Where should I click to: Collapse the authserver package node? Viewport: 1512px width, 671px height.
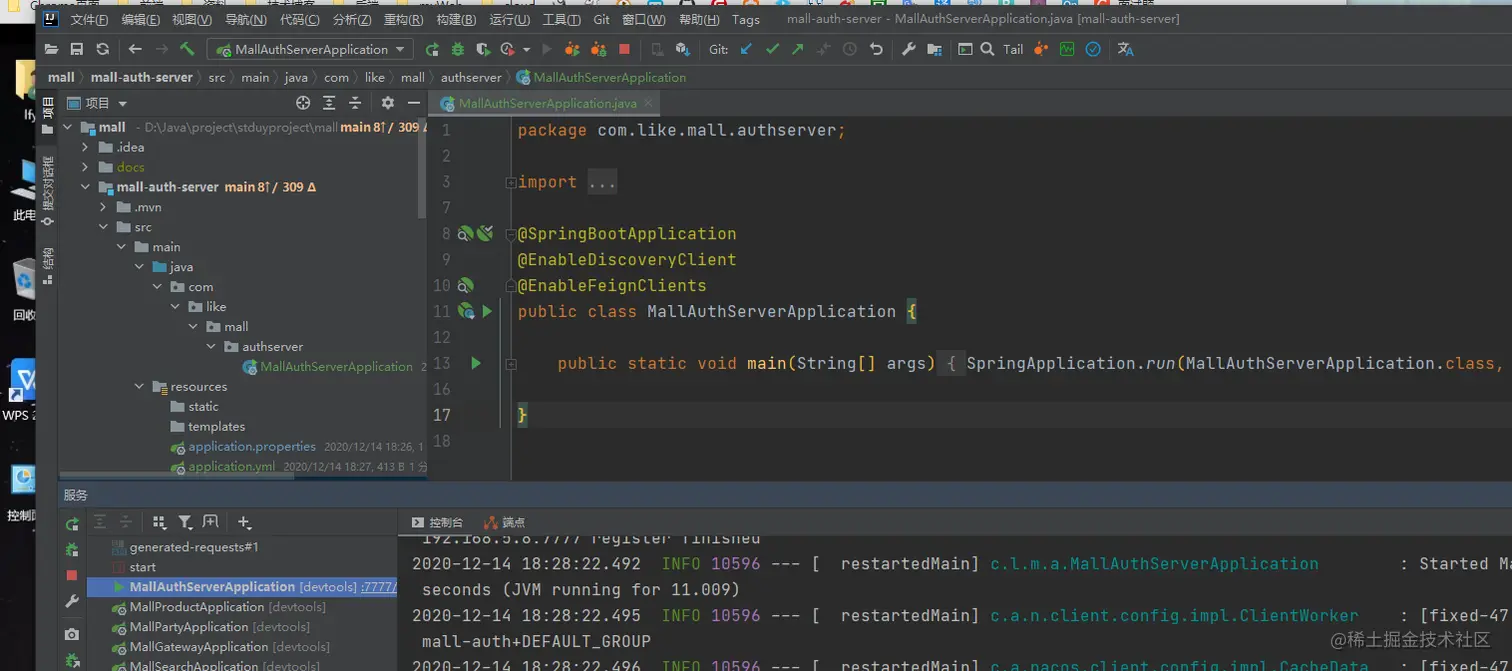coord(211,347)
